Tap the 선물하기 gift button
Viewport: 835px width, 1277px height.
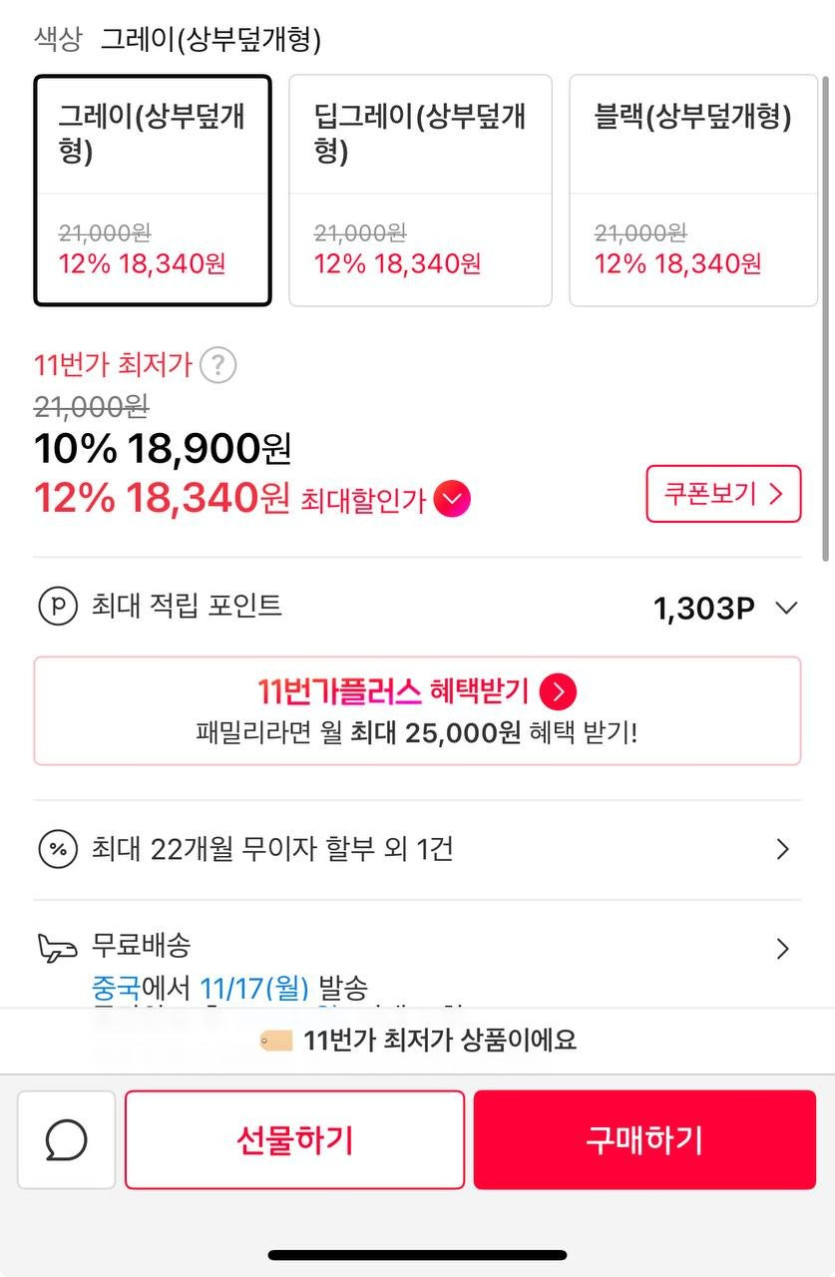pyautogui.click(x=295, y=1140)
